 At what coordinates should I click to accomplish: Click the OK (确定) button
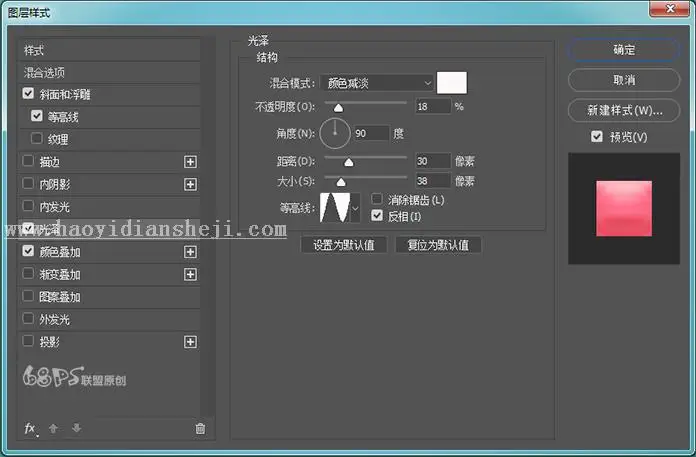pyautogui.click(x=624, y=50)
